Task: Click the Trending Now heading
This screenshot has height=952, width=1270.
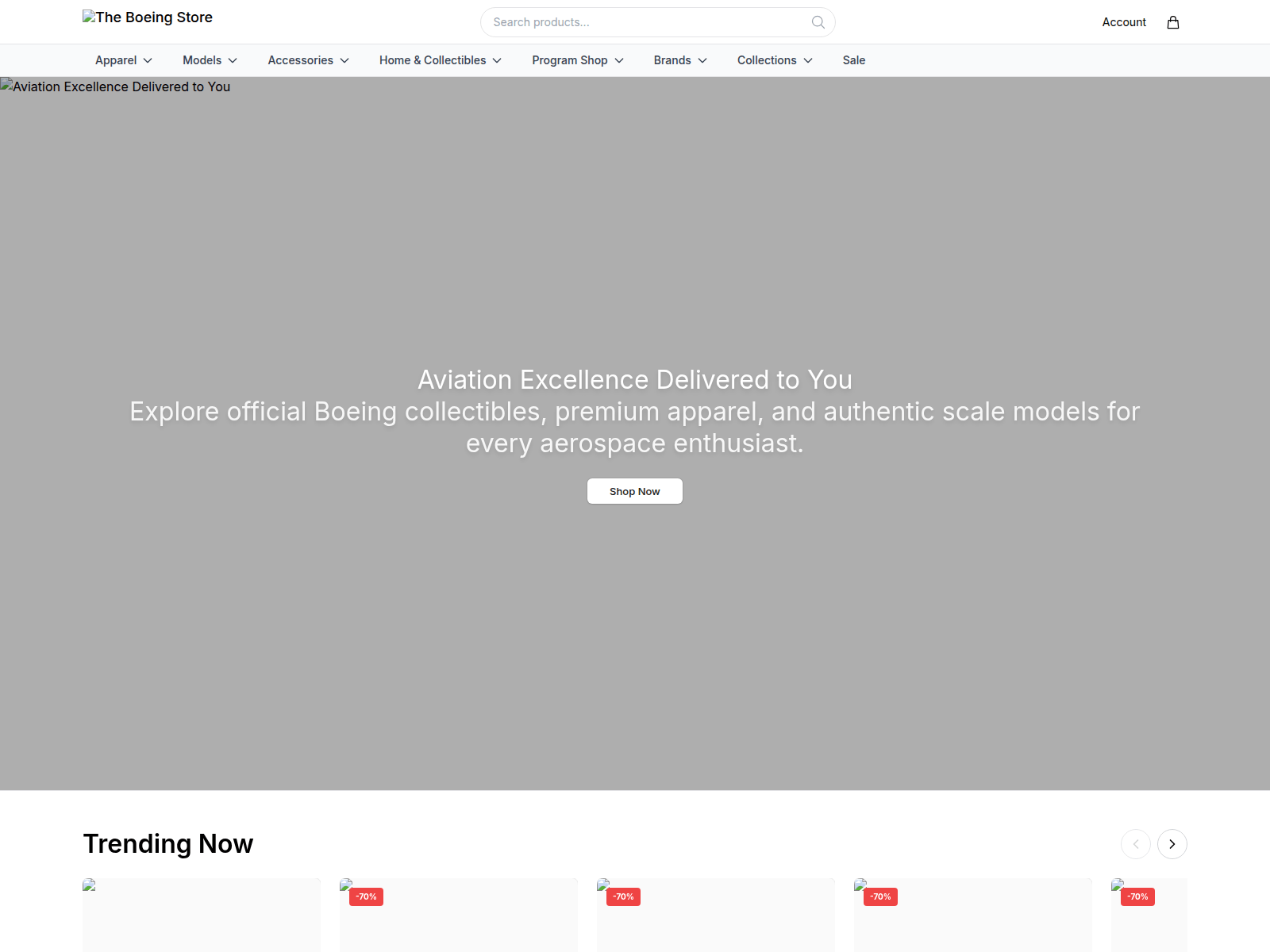Action: click(x=168, y=844)
